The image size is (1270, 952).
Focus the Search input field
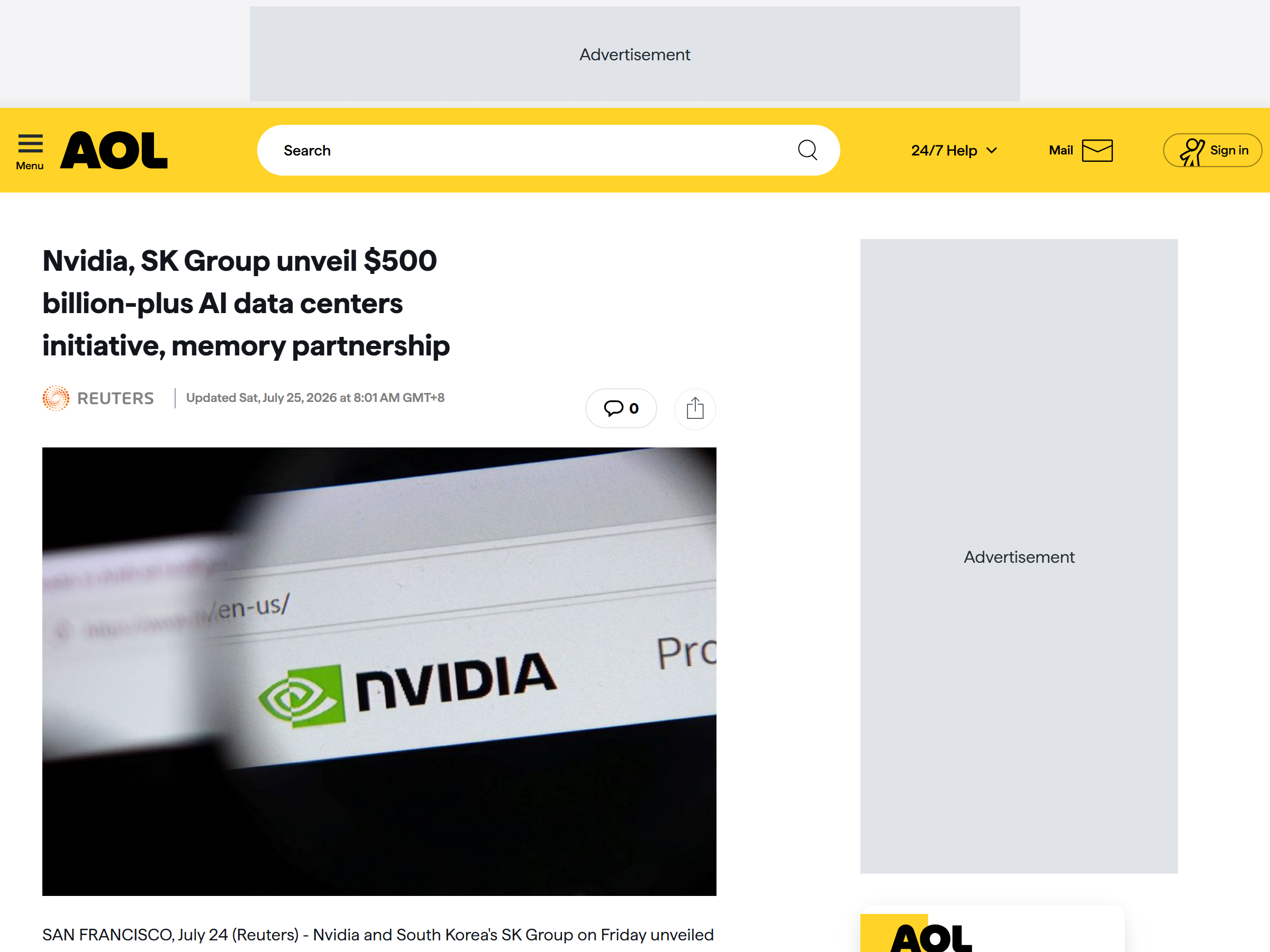click(x=548, y=150)
